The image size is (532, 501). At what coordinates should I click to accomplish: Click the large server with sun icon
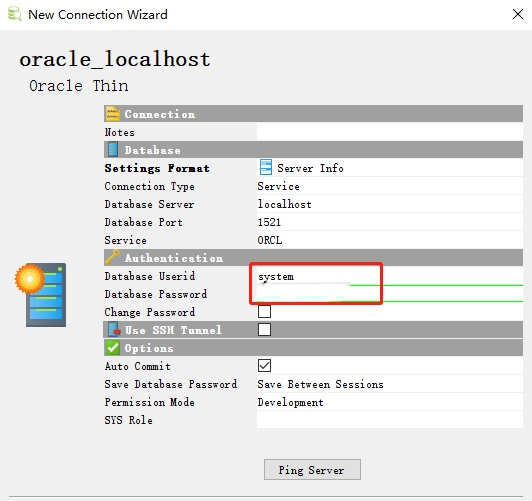pyautogui.click(x=41, y=295)
